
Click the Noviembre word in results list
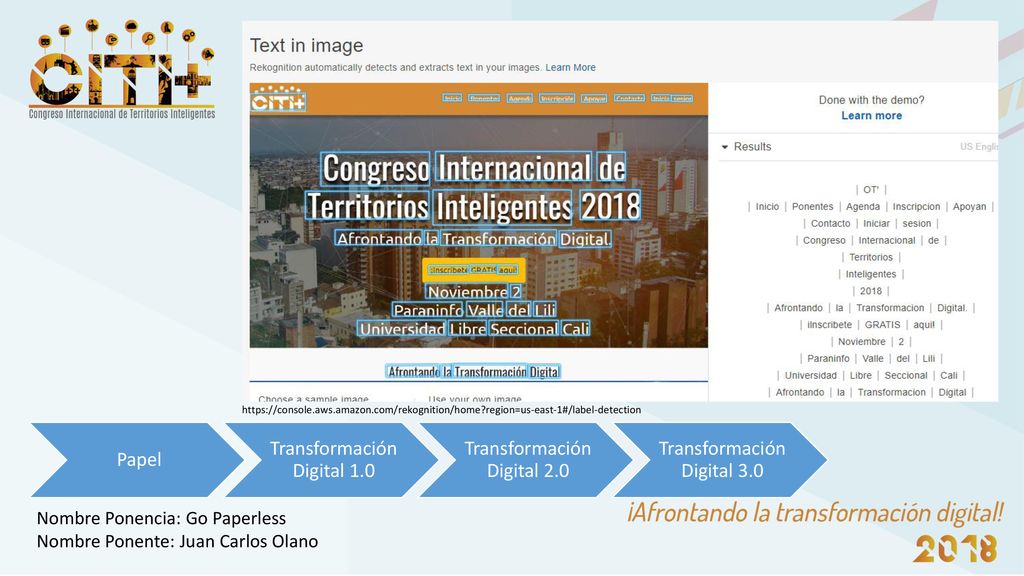coord(861,342)
